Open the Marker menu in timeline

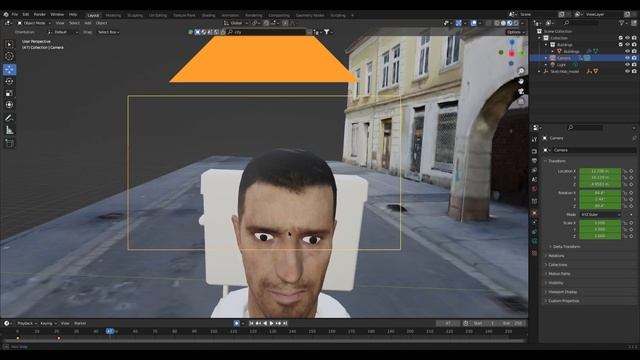[80, 323]
